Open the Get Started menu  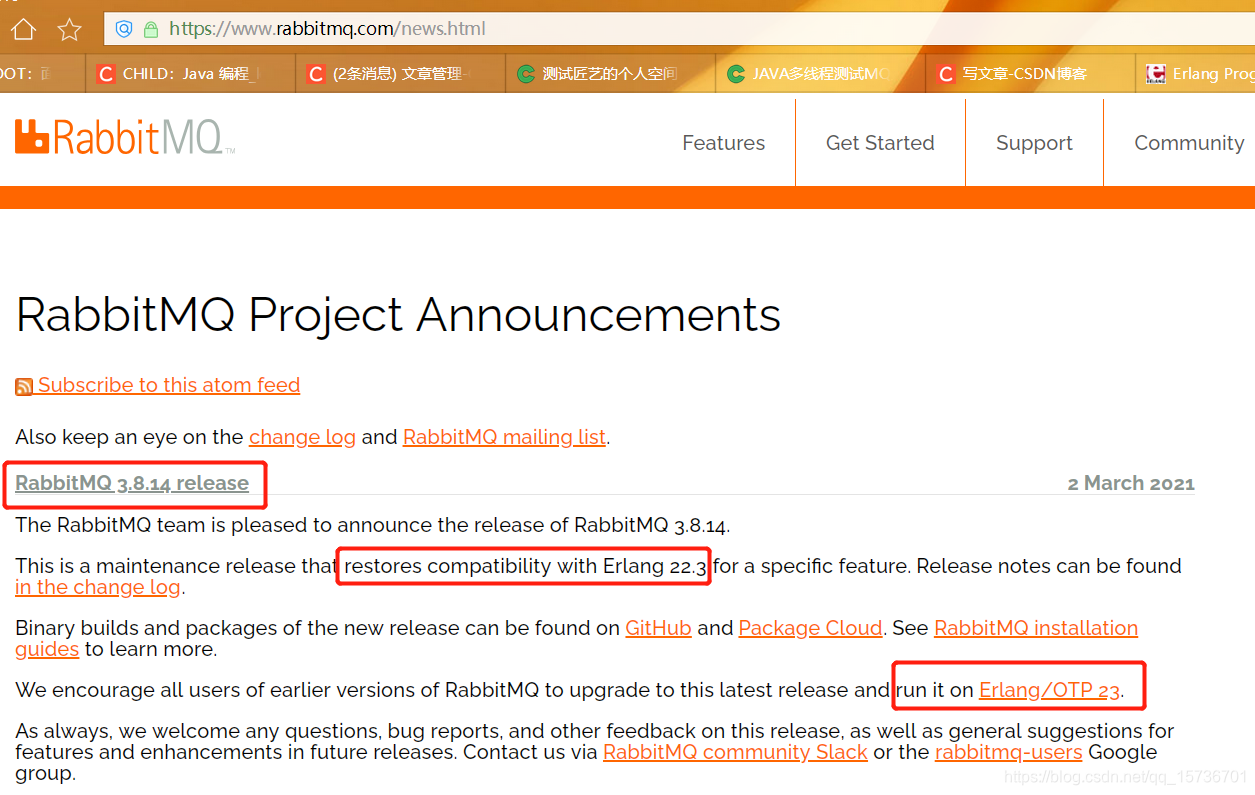pyautogui.click(x=880, y=143)
